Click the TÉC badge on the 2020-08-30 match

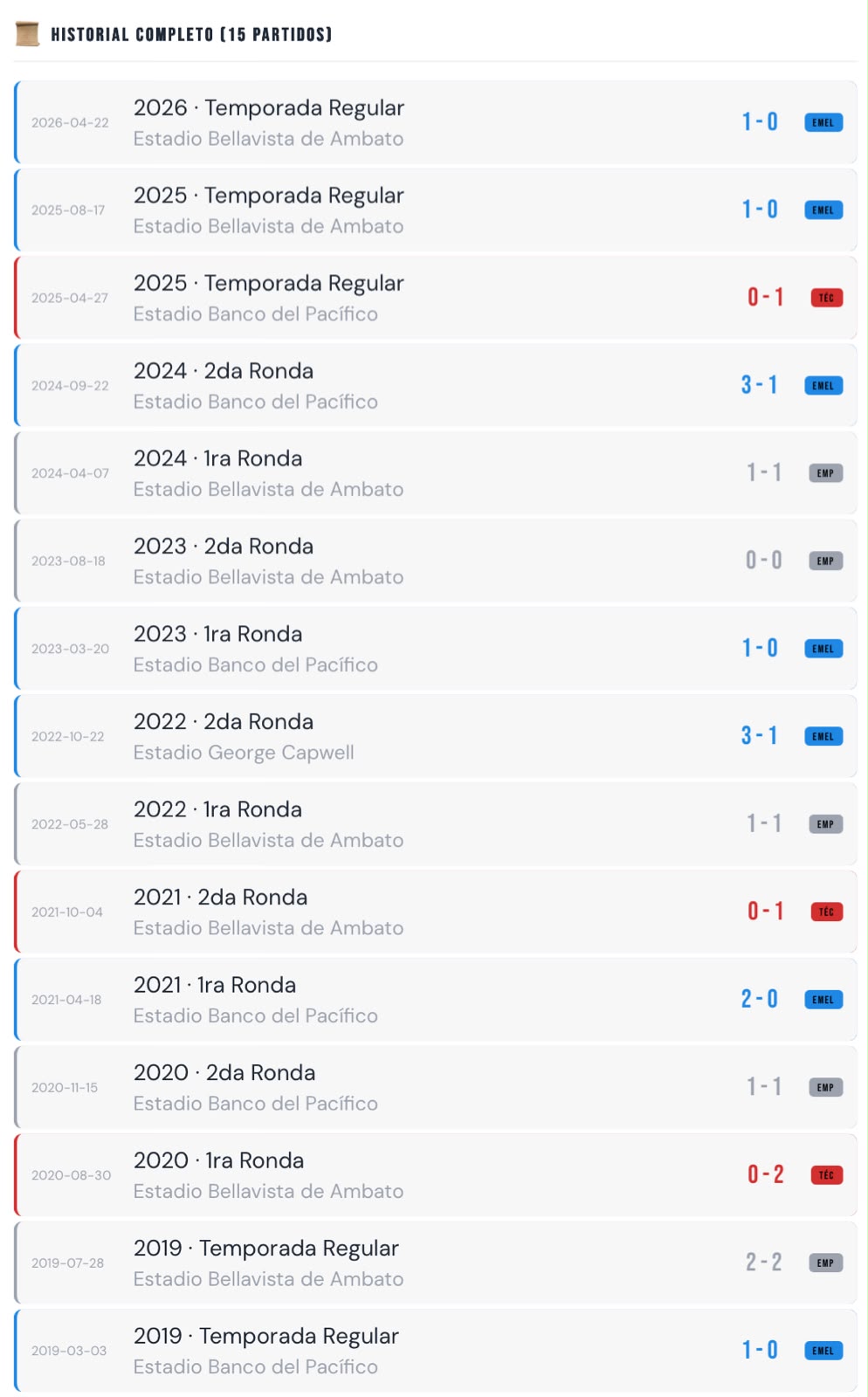point(826,1174)
